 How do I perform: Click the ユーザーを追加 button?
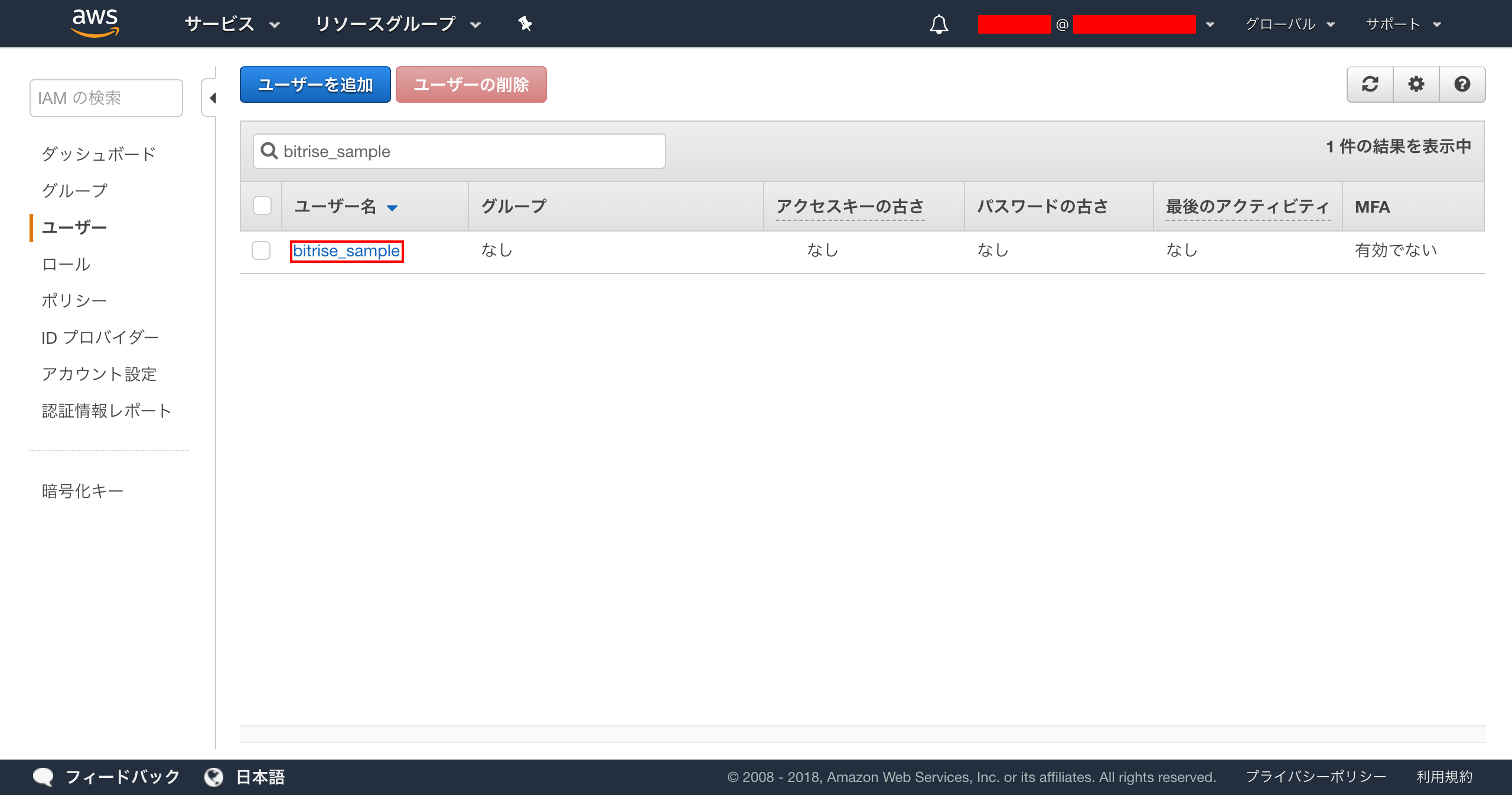coord(315,84)
